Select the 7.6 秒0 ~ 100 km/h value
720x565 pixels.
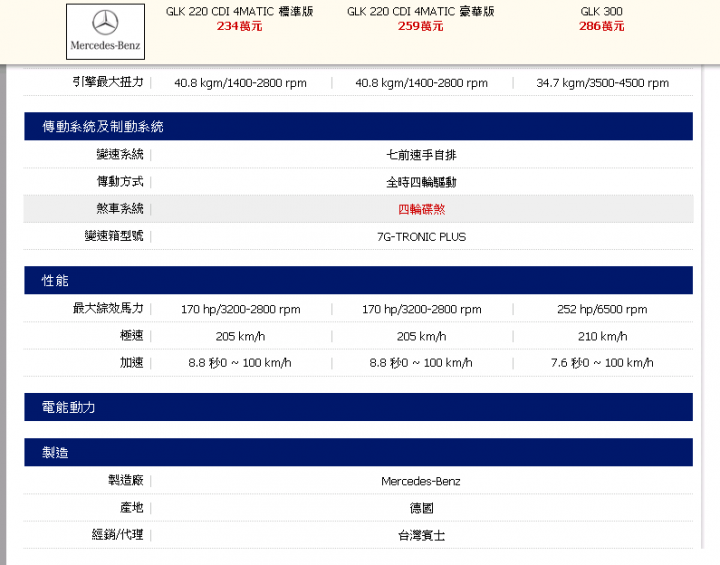602,363
